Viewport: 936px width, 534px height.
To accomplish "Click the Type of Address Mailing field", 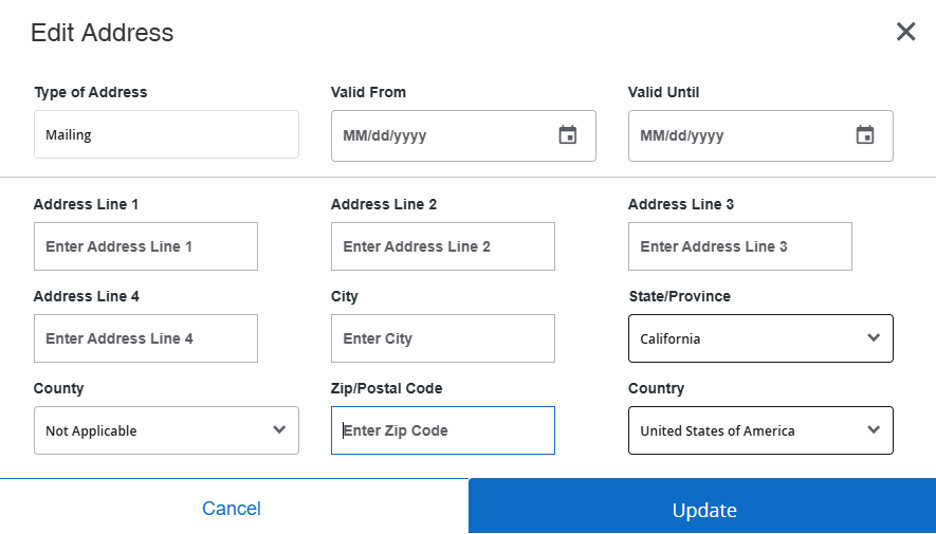I will click(x=166, y=134).
